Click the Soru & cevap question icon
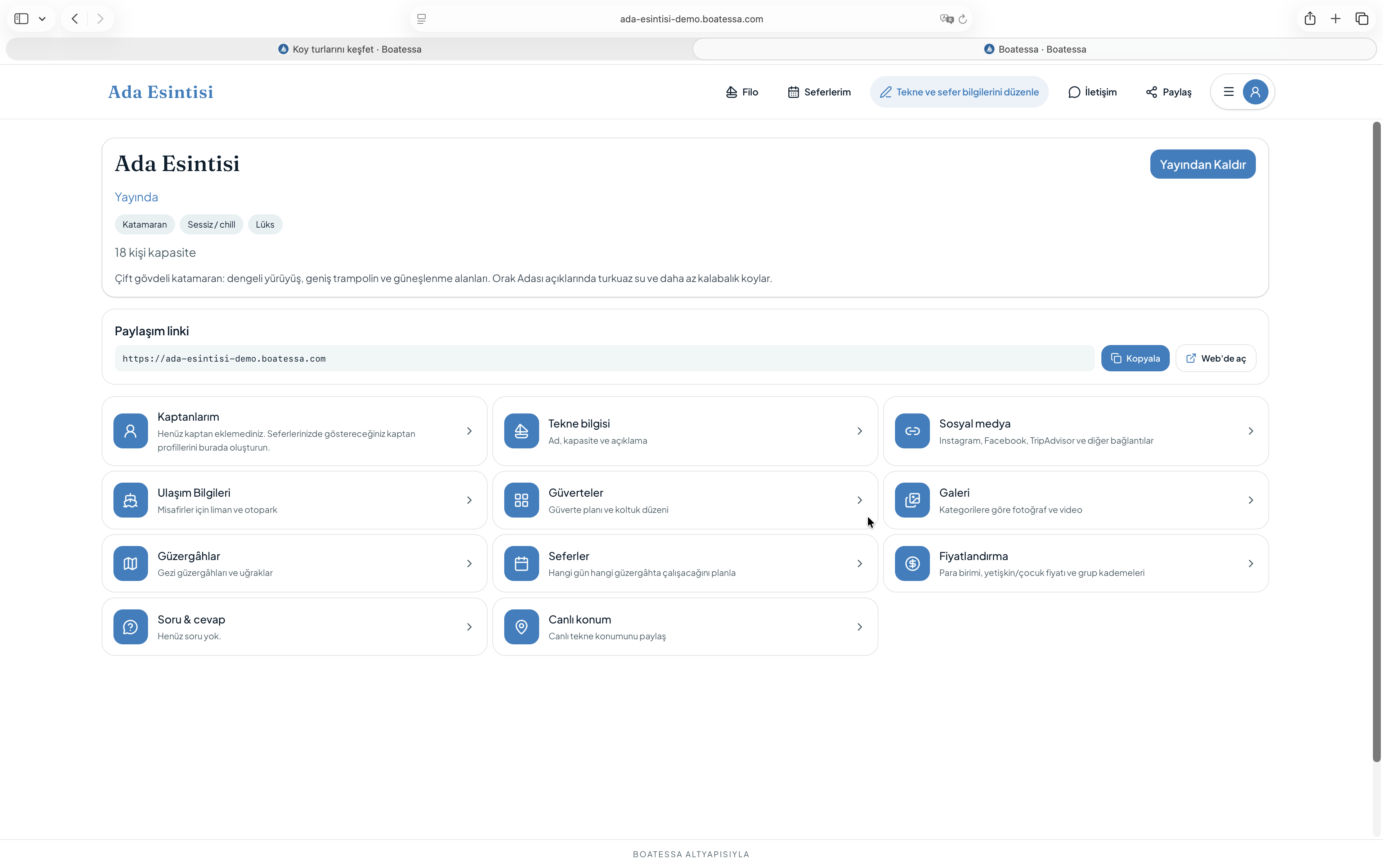 [130, 627]
